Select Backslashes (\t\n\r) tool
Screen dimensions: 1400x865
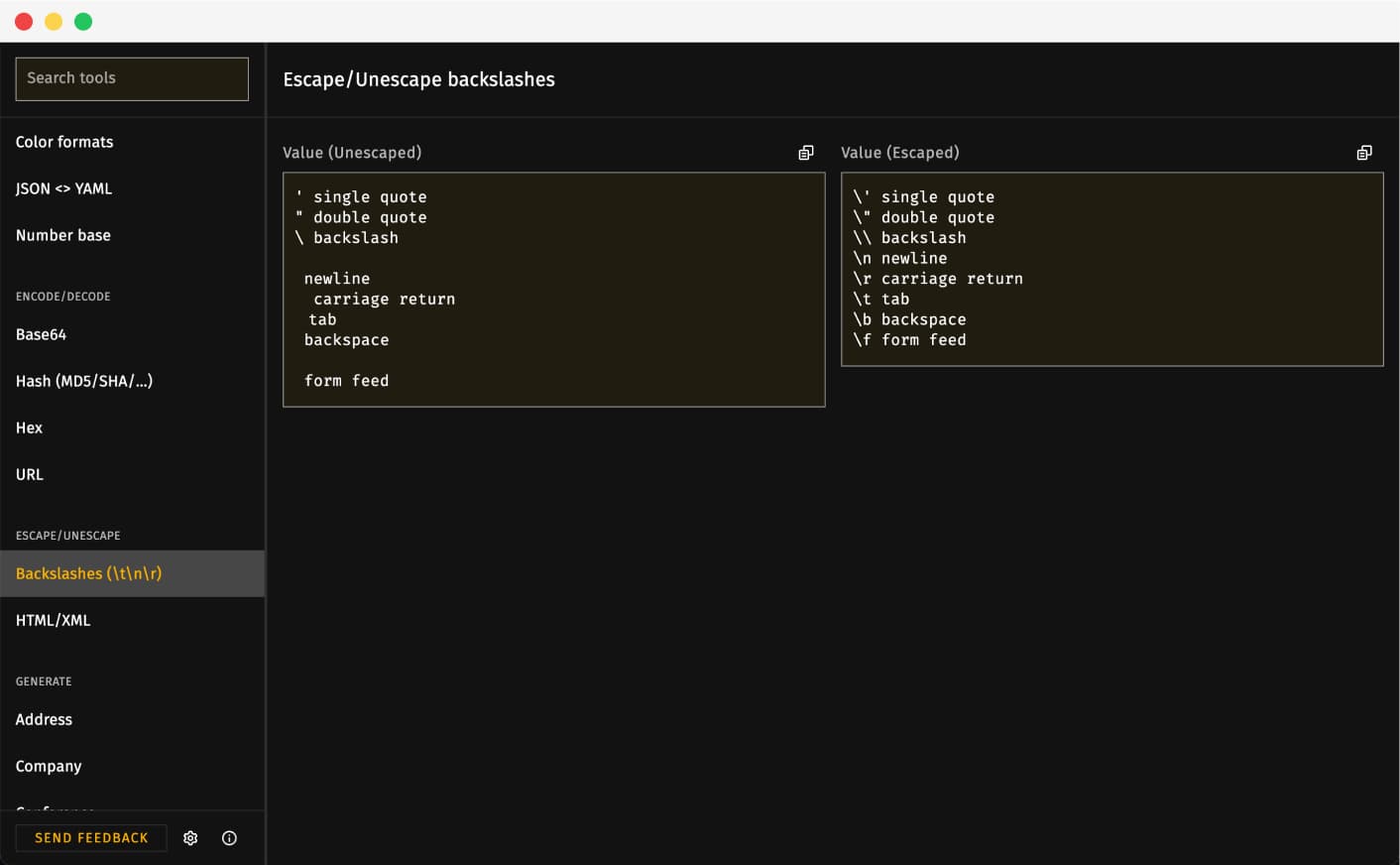[132, 573]
